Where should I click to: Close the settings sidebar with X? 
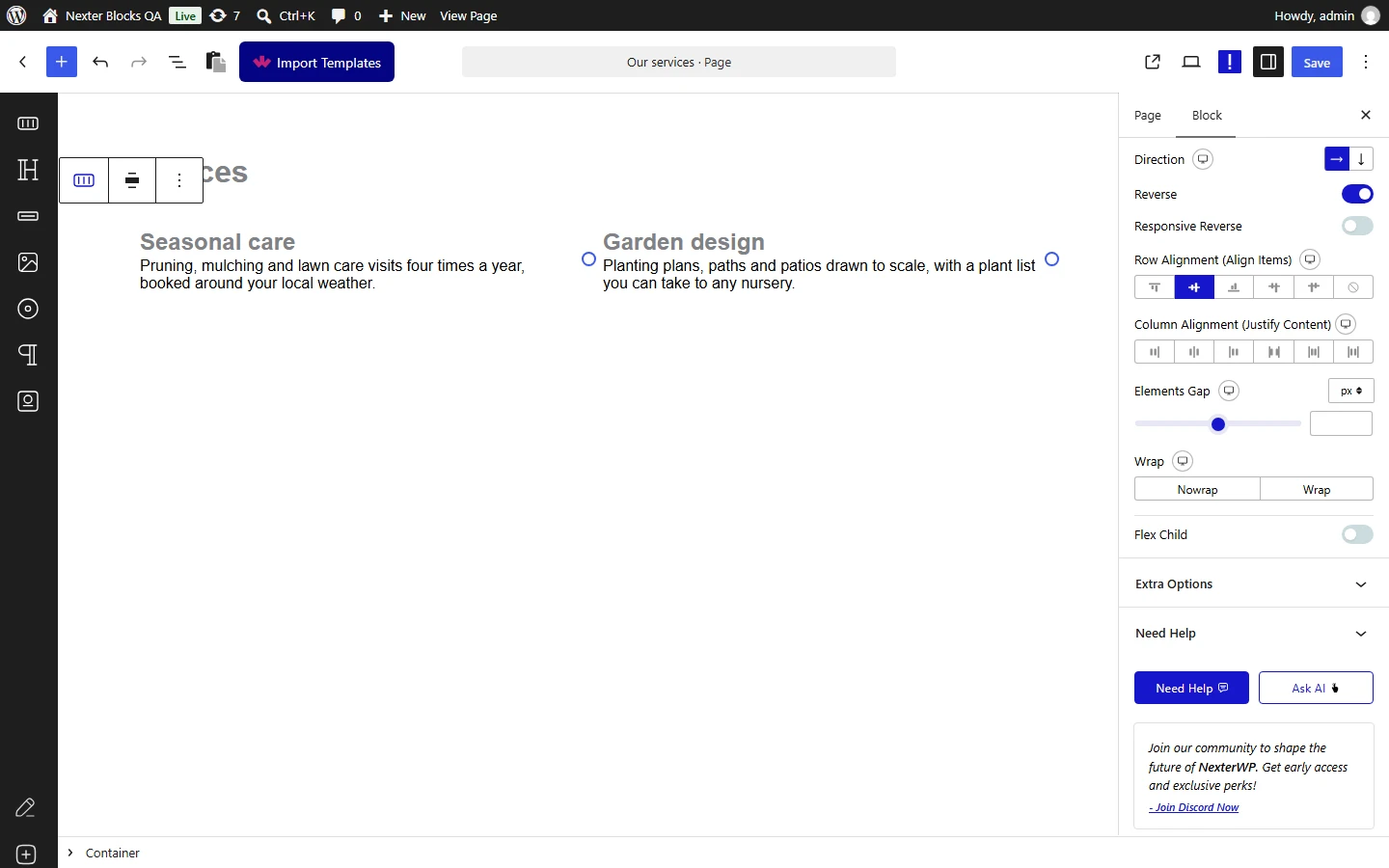[1366, 115]
